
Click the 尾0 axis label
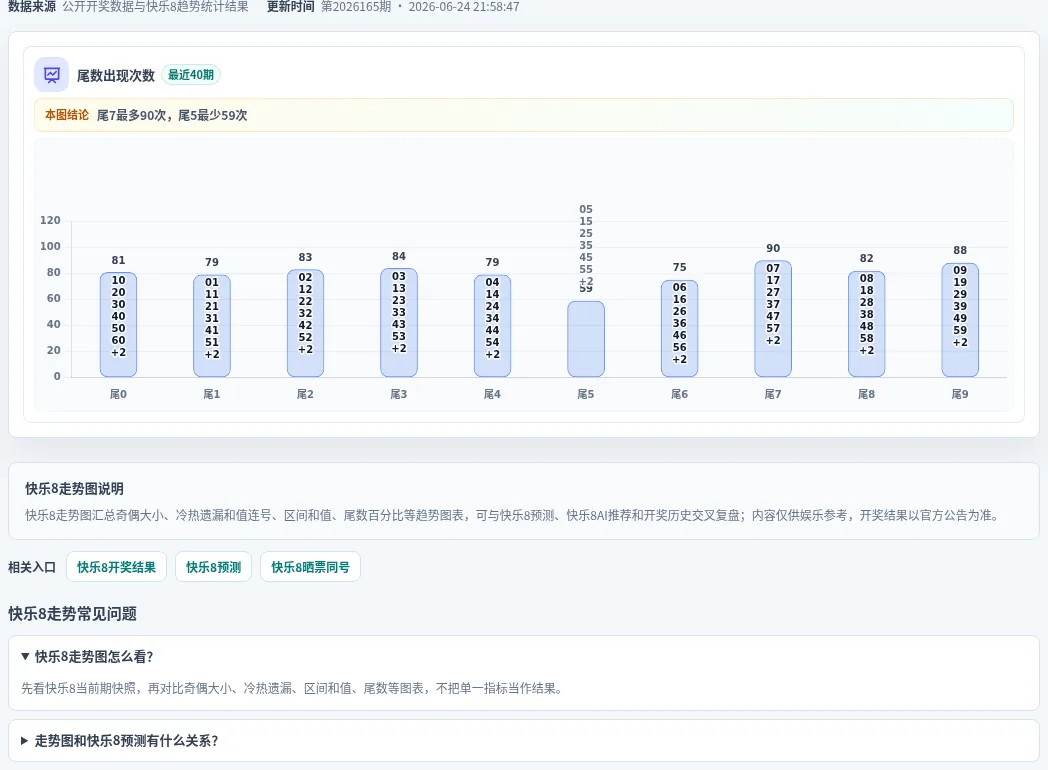point(118,394)
